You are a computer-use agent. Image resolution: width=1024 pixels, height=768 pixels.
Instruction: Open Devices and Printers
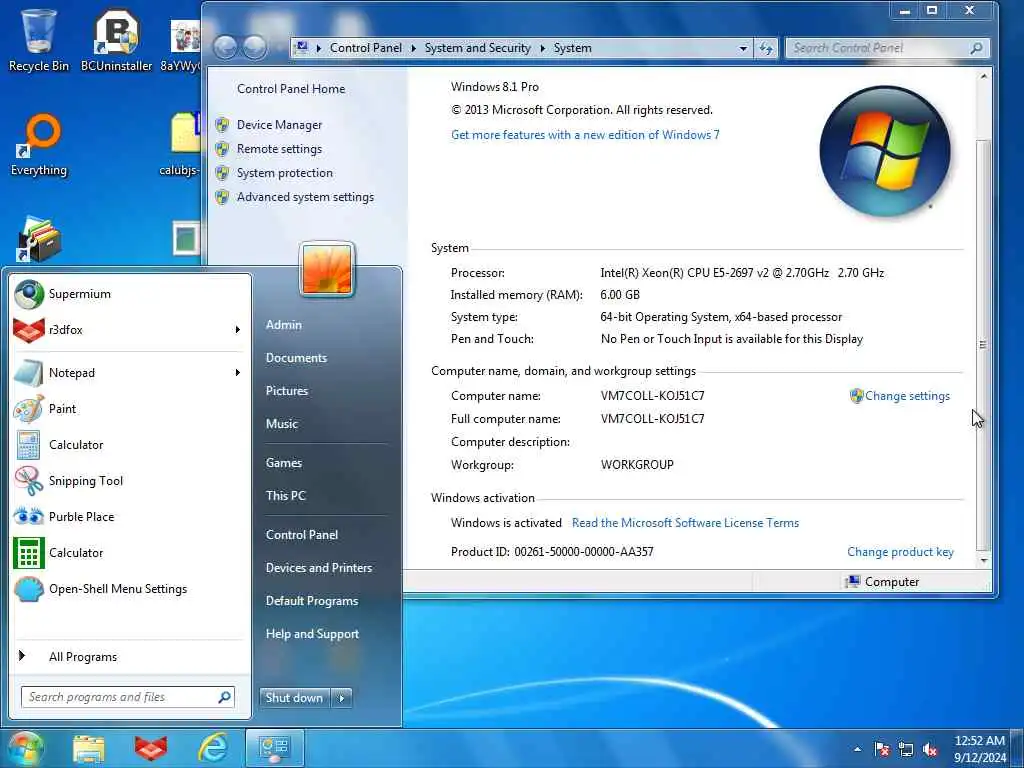[319, 568]
